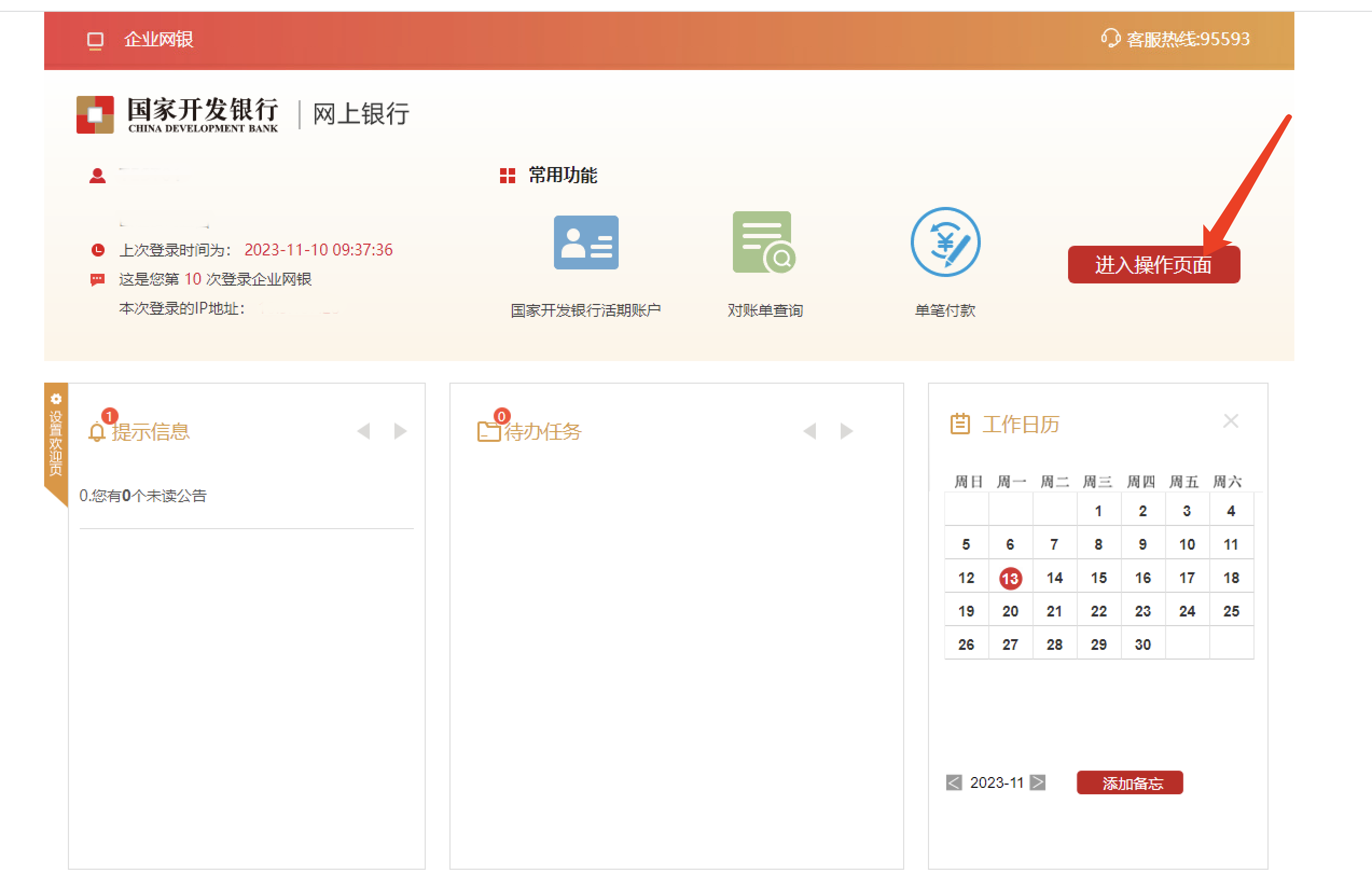Screen dimensions: 1372x887
Task: Click the customer service headset icon
Action: [x=1110, y=39]
